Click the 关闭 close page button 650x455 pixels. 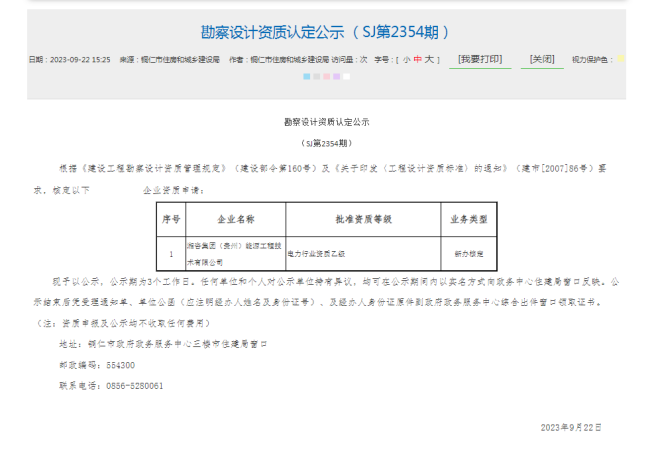coord(543,60)
